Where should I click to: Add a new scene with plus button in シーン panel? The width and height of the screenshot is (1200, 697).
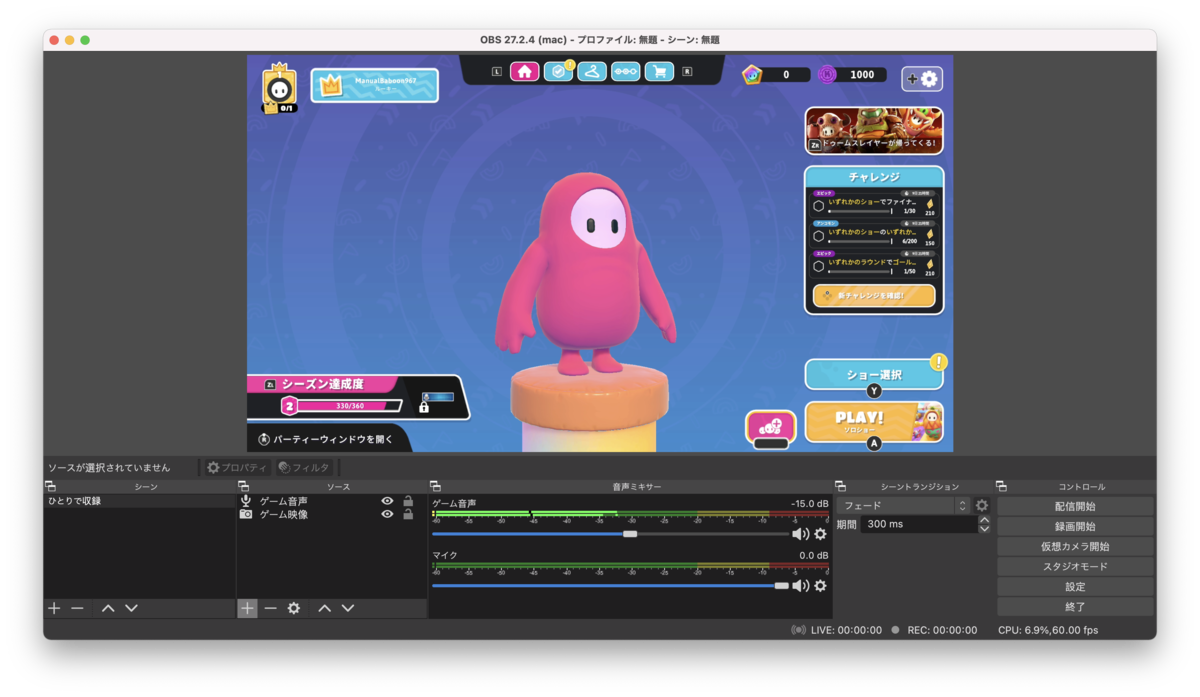click(54, 608)
